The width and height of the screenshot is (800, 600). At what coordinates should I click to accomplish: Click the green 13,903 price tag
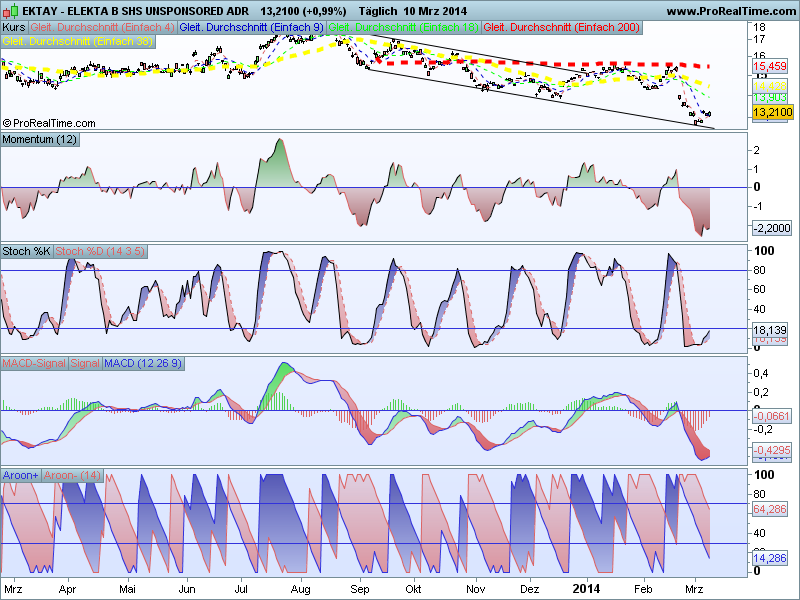[x=769, y=97]
